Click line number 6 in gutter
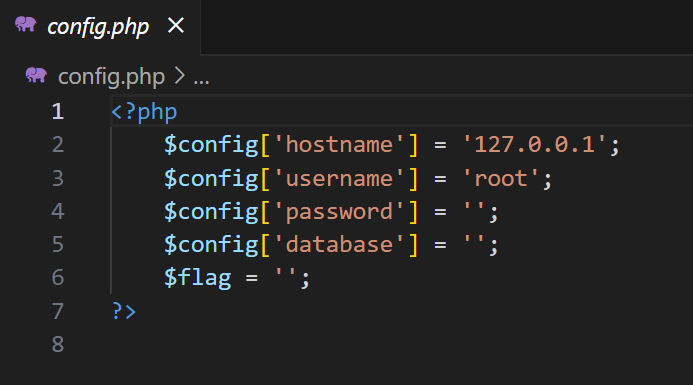Viewport: 693px width, 385px height. pyautogui.click(x=58, y=278)
